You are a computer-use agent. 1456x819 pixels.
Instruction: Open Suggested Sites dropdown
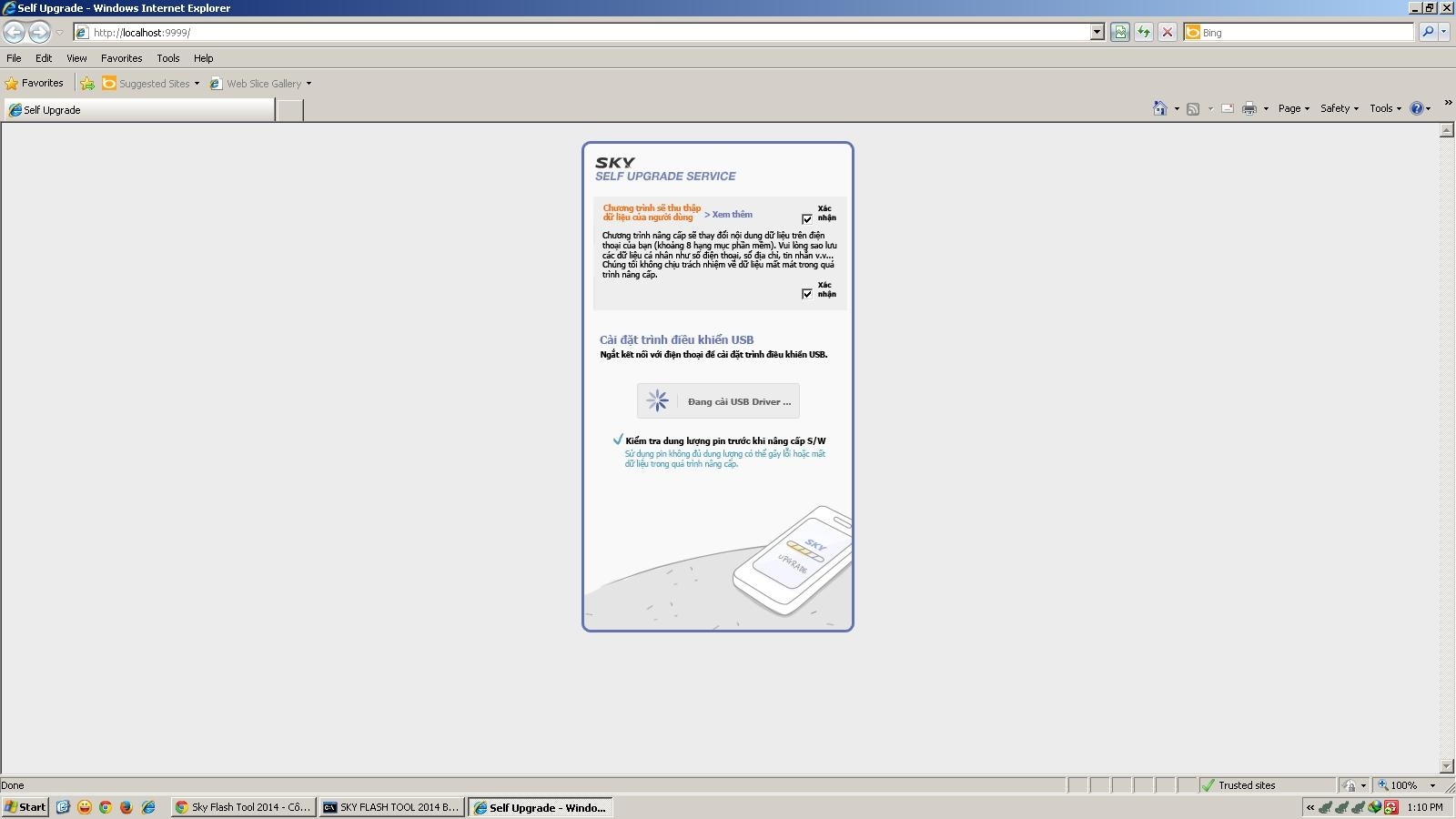150,84
